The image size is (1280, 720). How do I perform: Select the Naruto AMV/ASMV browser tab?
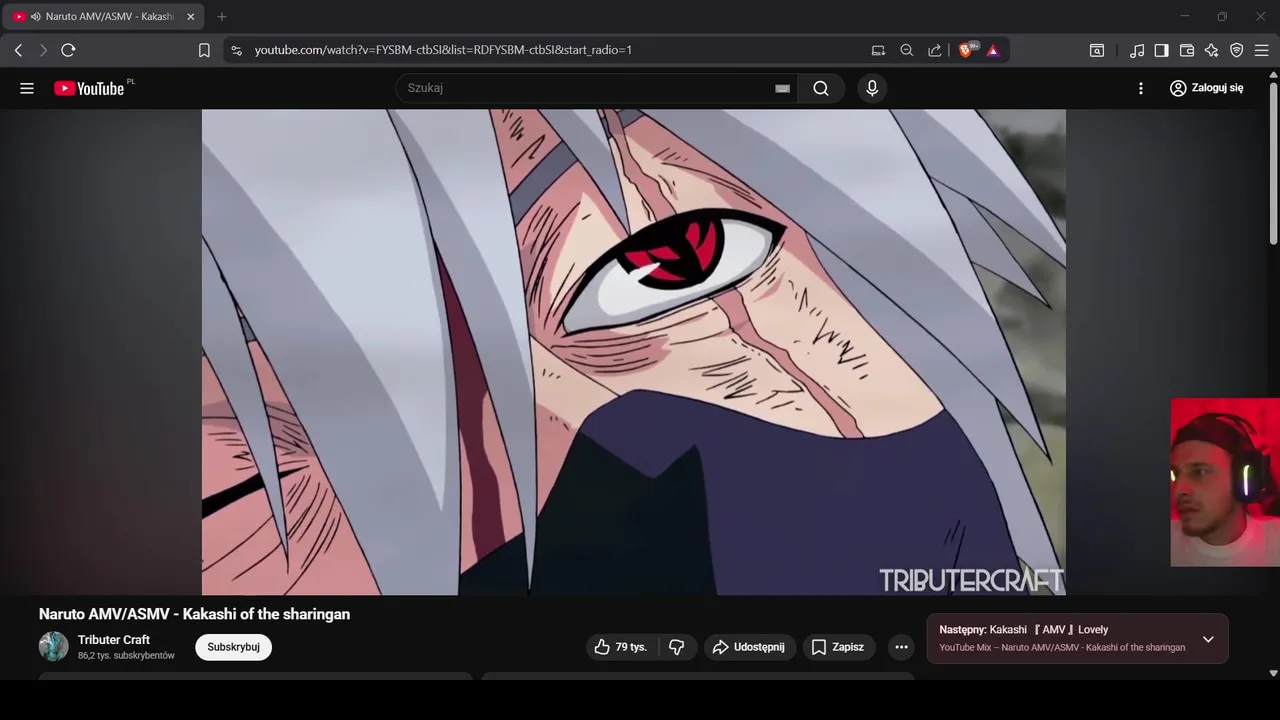[x=103, y=17]
